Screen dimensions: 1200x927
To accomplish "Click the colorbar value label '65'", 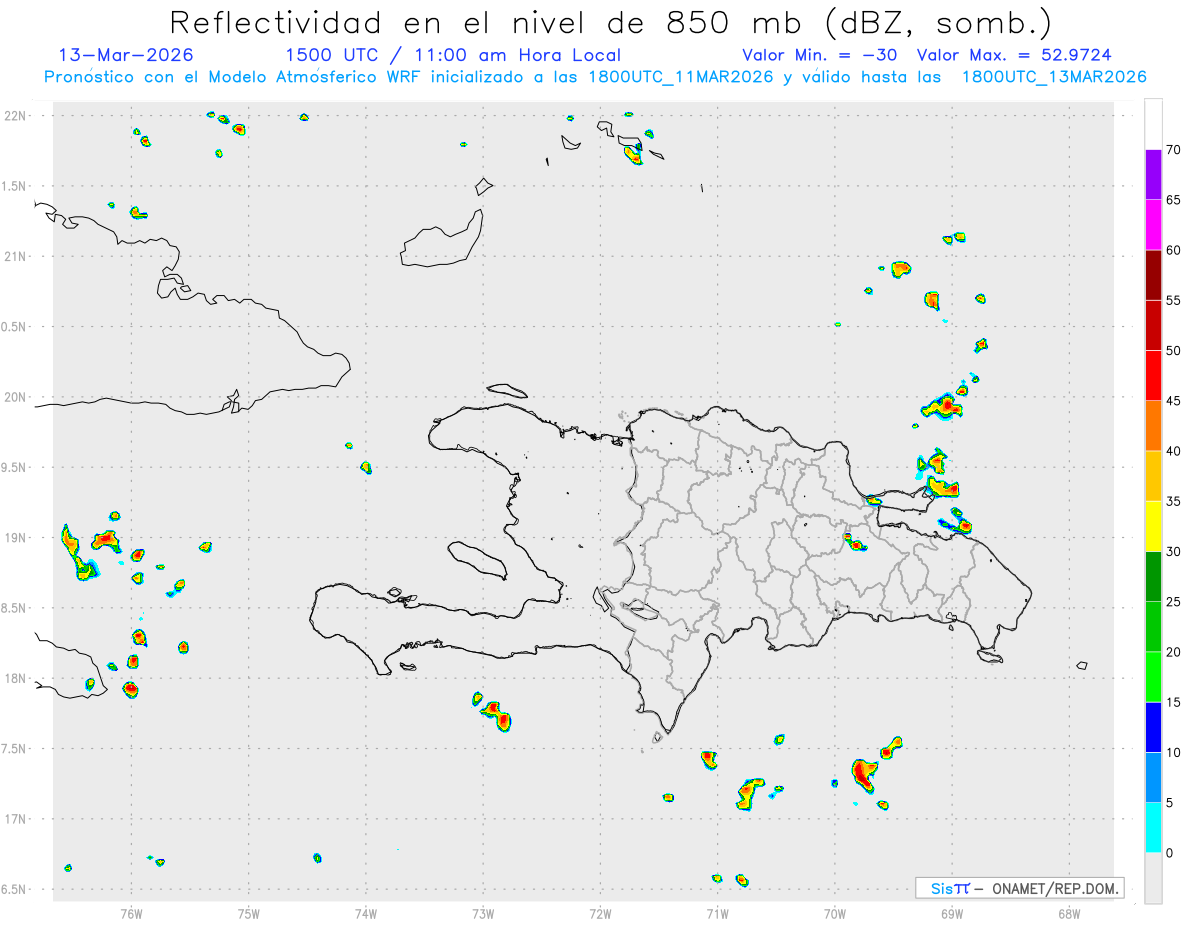I will tap(1173, 200).
